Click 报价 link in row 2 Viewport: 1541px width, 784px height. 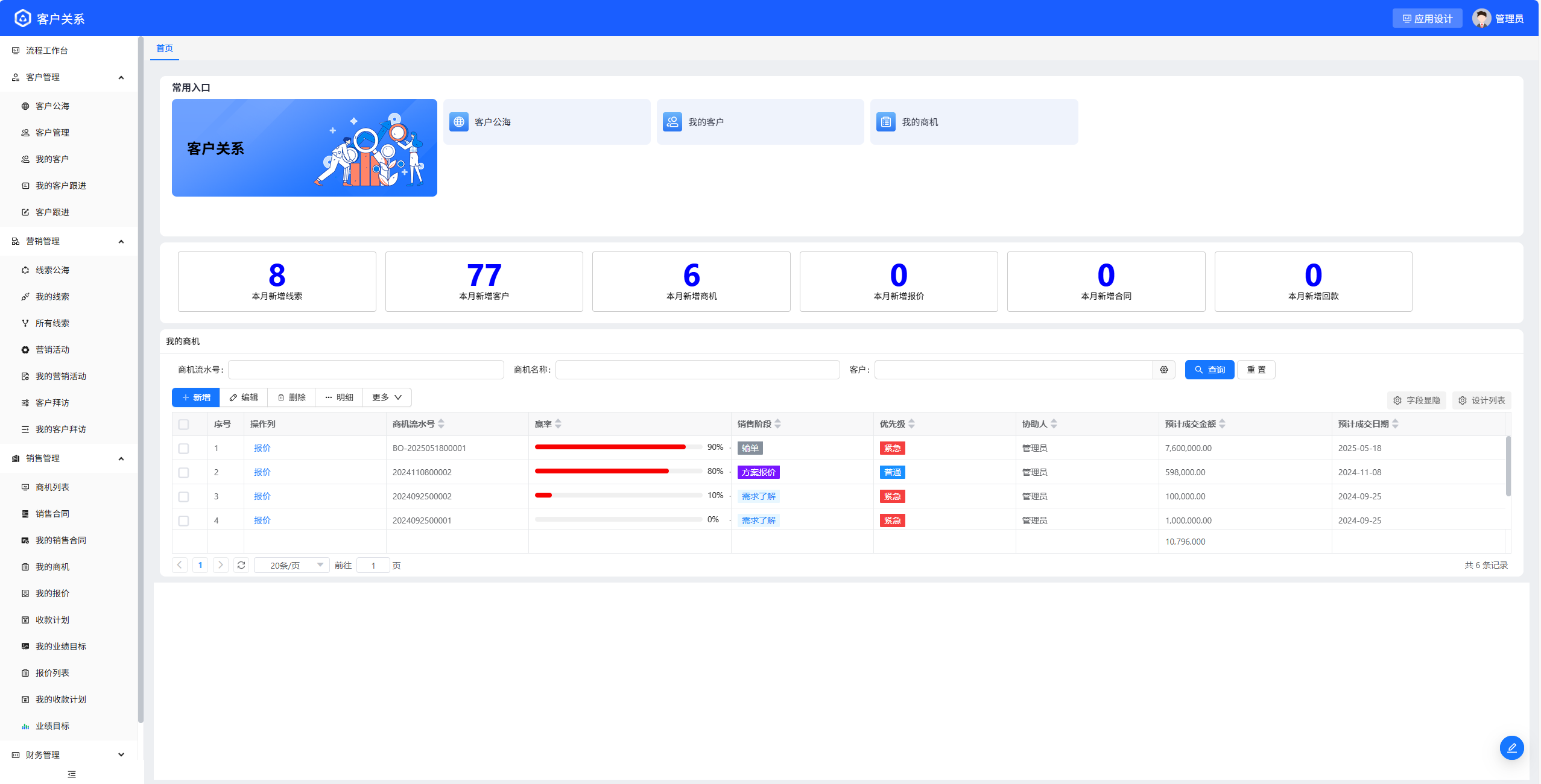pos(262,472)
